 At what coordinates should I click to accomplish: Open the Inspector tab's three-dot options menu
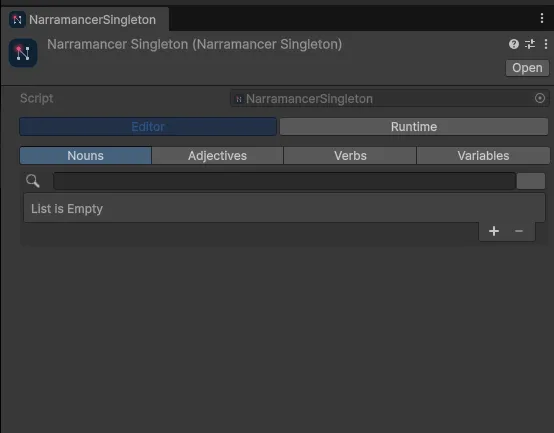click(542, 18)
